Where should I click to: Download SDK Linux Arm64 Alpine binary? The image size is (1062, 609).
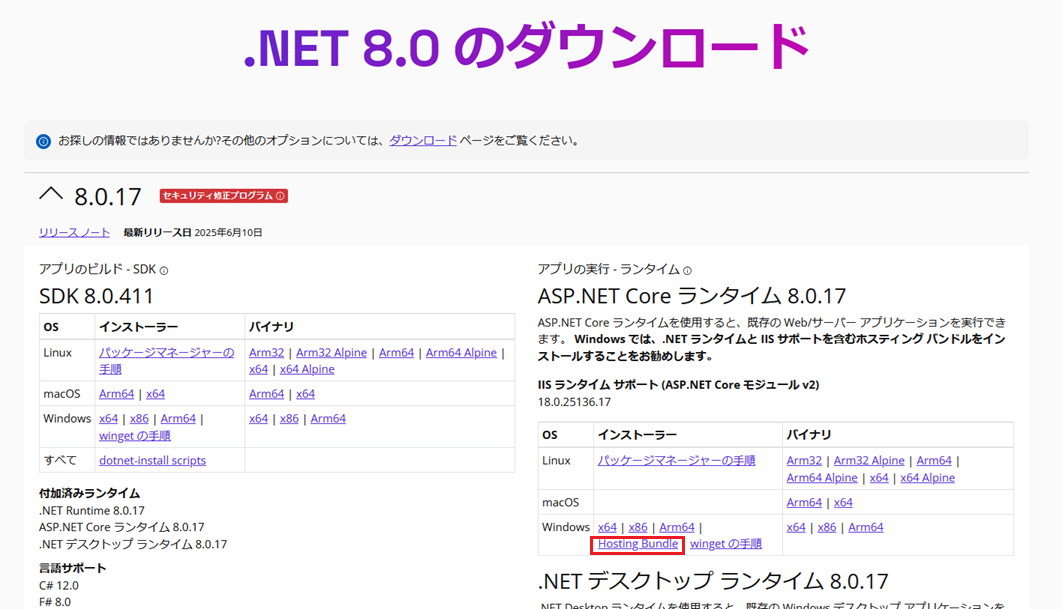point(461,352)
